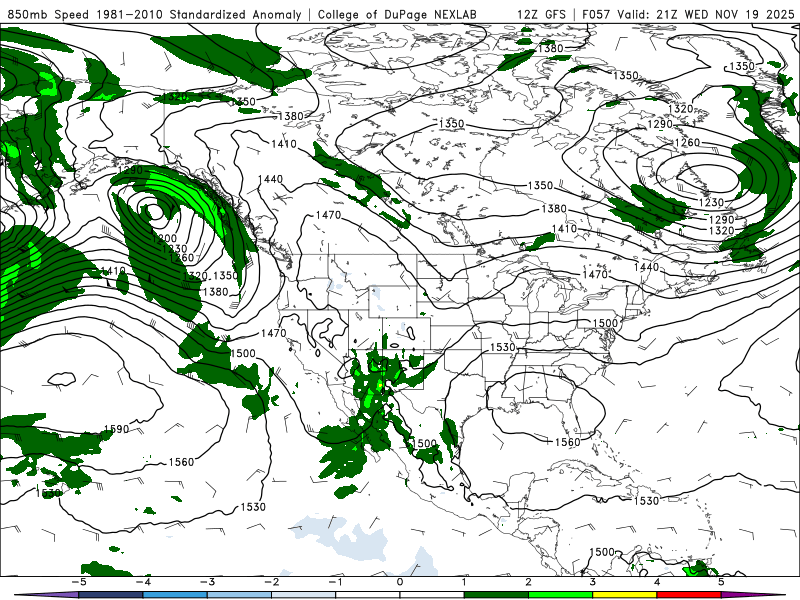Select the yellow 3-to-4 colorbar segment

coord(625,595)
